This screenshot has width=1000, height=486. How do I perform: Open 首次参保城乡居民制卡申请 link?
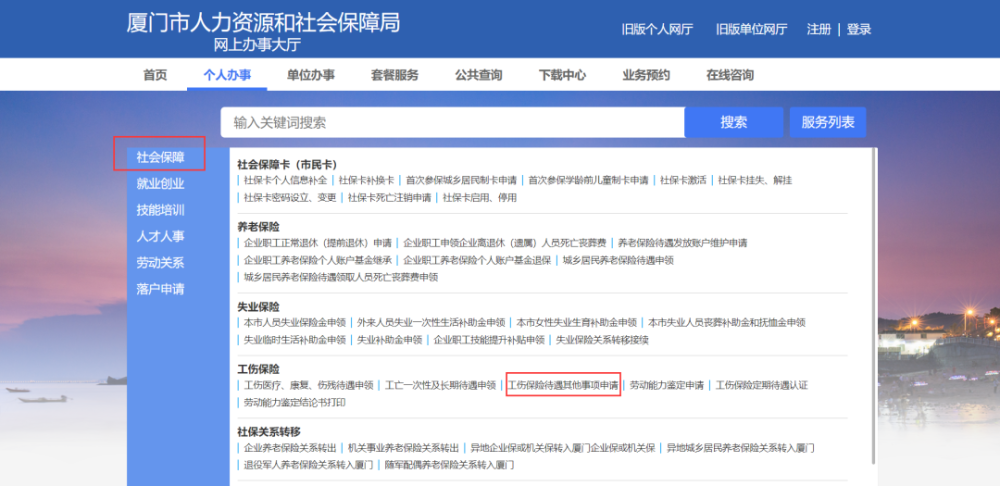tap(461, 180)
